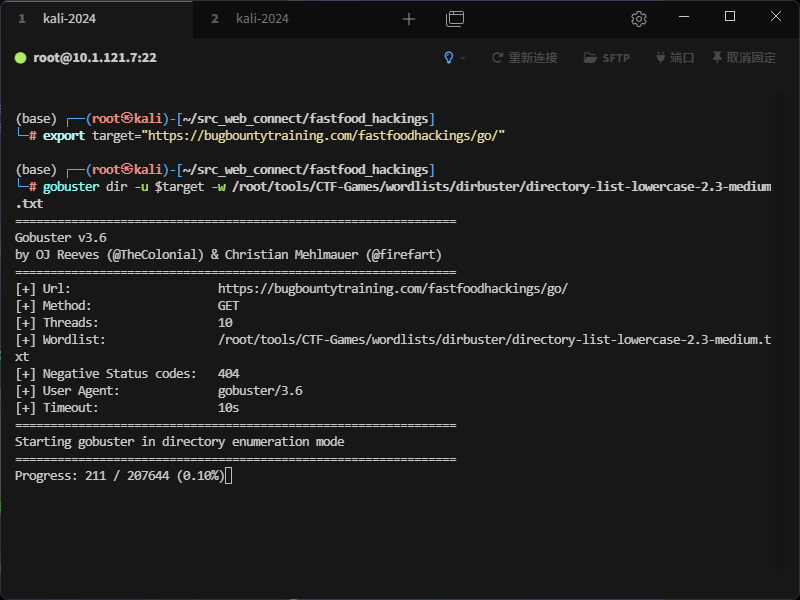Click the reconnect (重新连接) refresh icon
800x600 pixels.
(497, 58)
